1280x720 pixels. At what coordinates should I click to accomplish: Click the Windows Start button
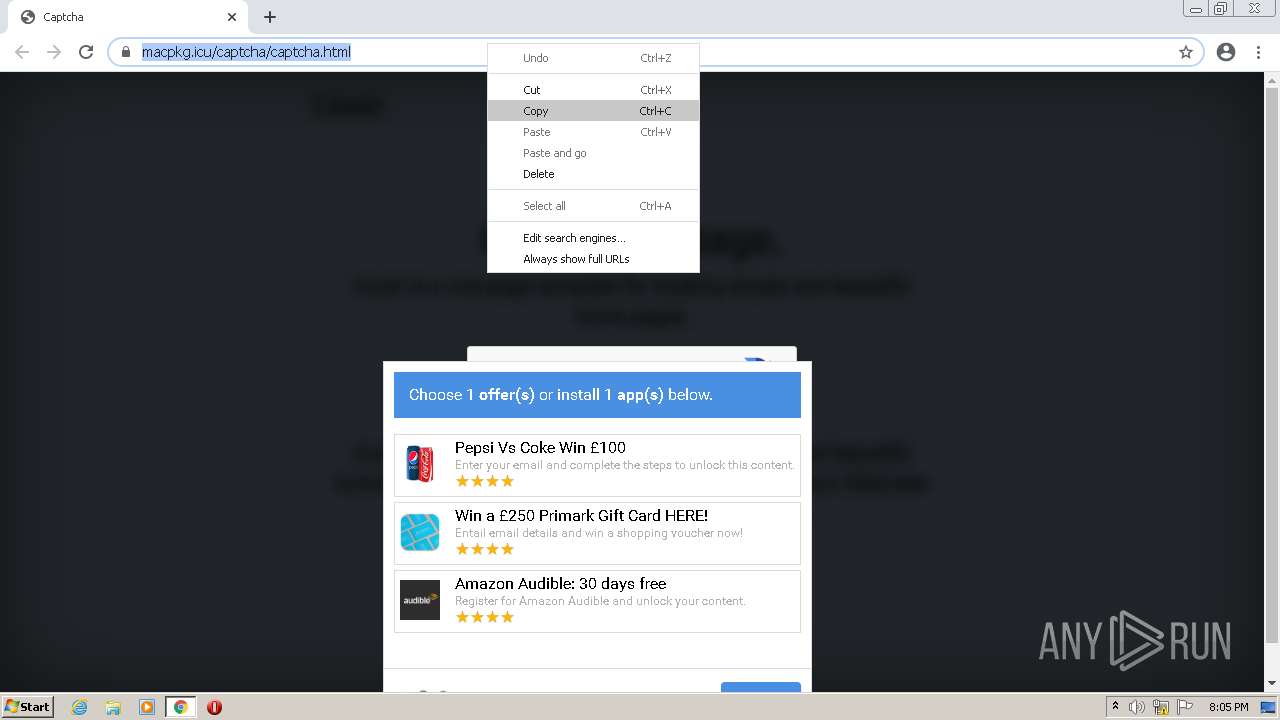[27, 706]
